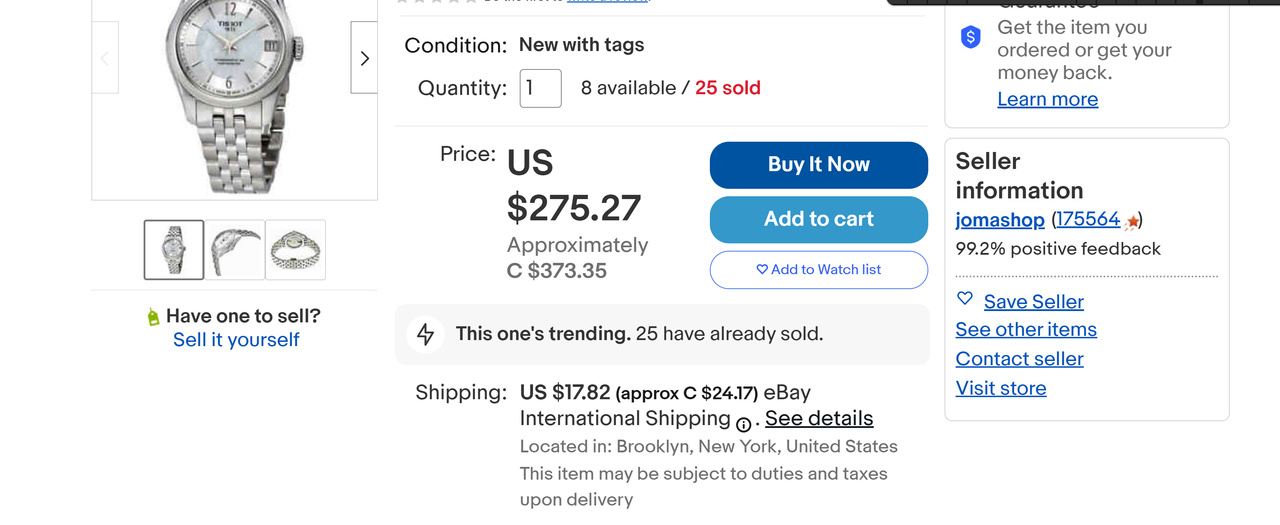Open shipping See details link
Viewport: 1280px width, 525px height.
819,419
